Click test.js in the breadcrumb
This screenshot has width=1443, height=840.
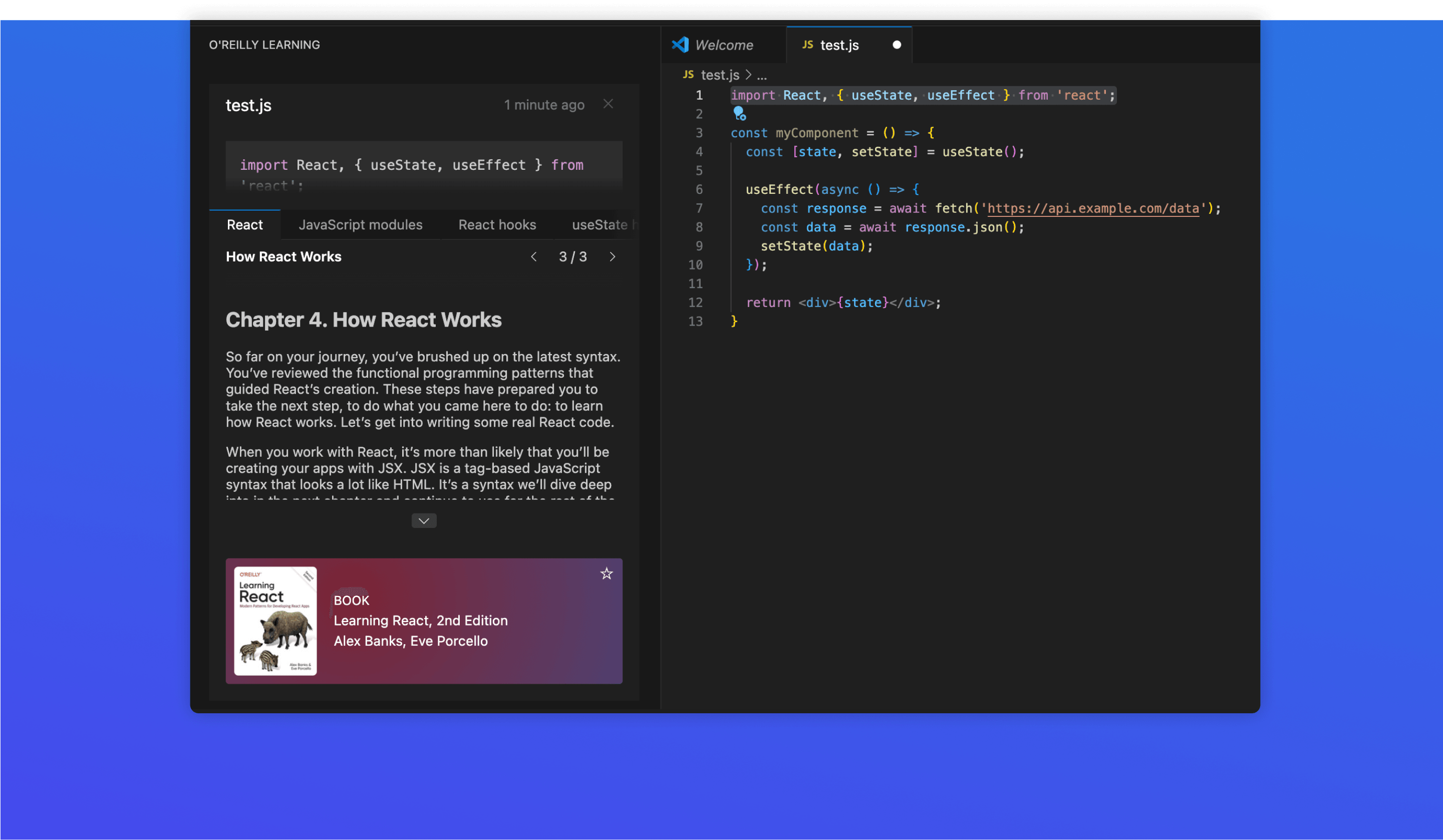click(x=720, y=75)
